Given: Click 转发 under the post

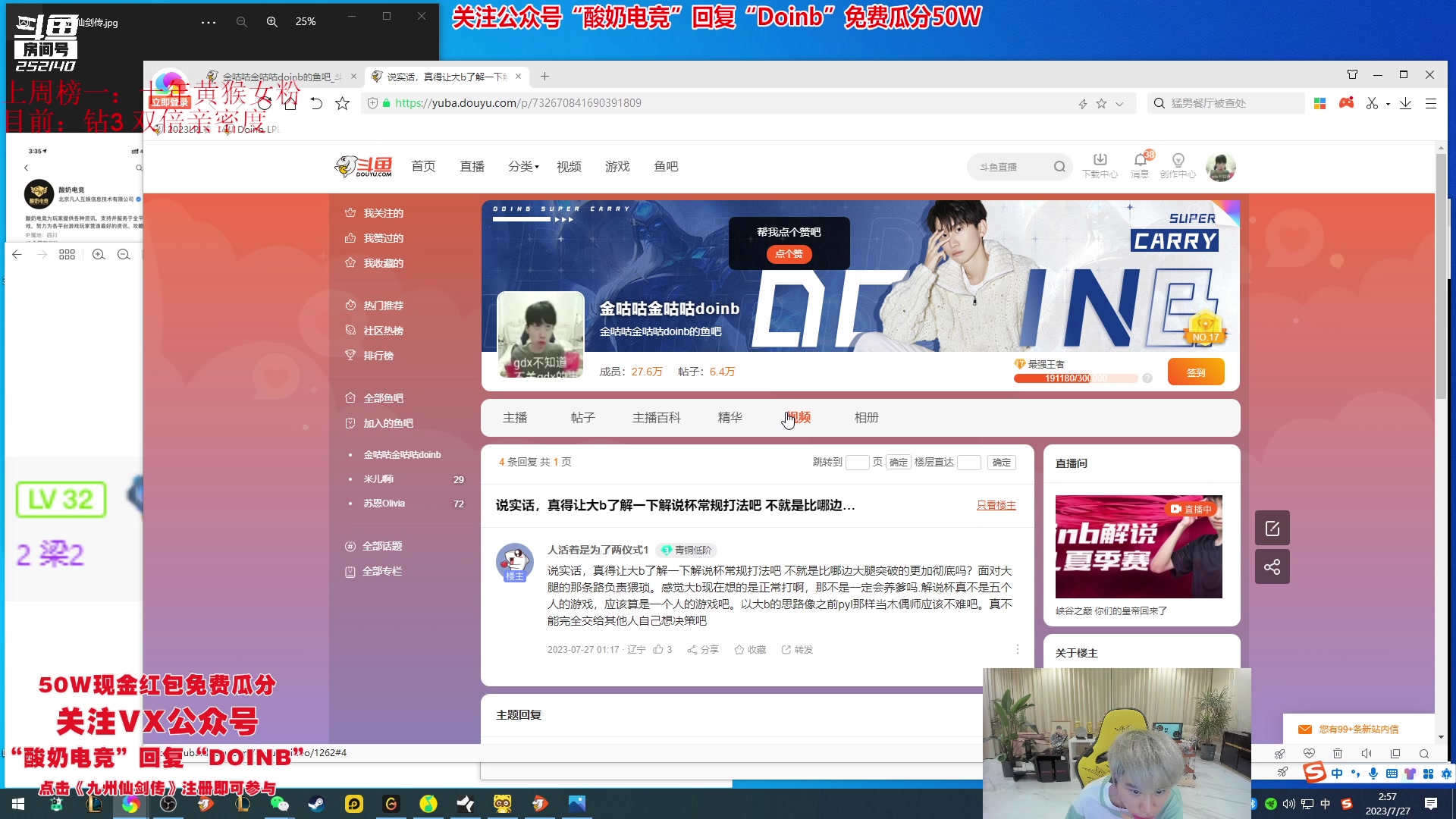Looking at the screenshot, I should [797, 650].
